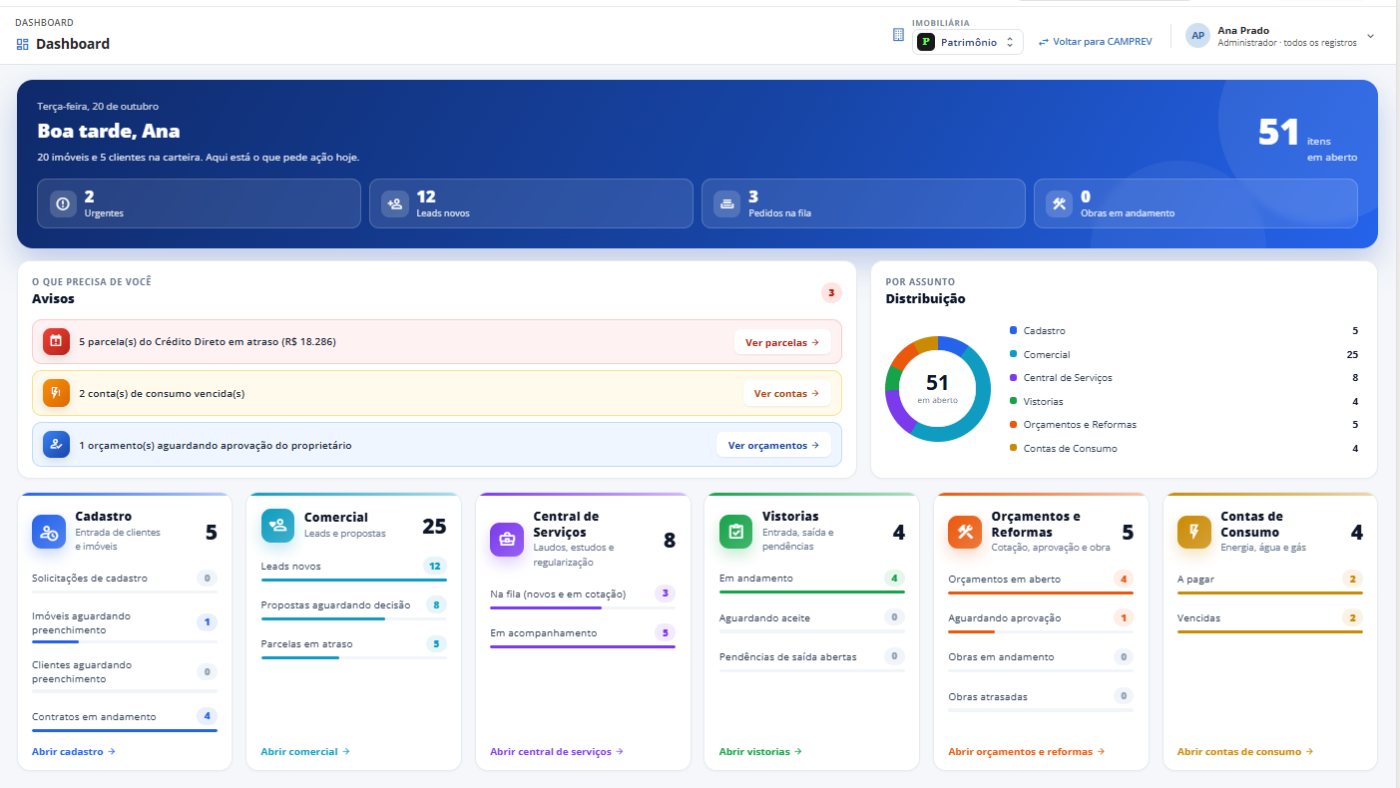Click Na fila (novos e em cotação) row
This screenshot has width=1400, height=788.
click(583, 596)
